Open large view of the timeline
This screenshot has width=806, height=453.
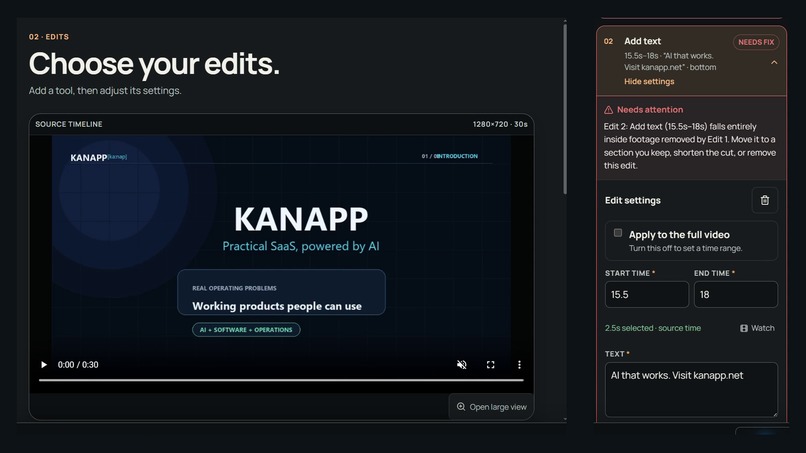491,407
